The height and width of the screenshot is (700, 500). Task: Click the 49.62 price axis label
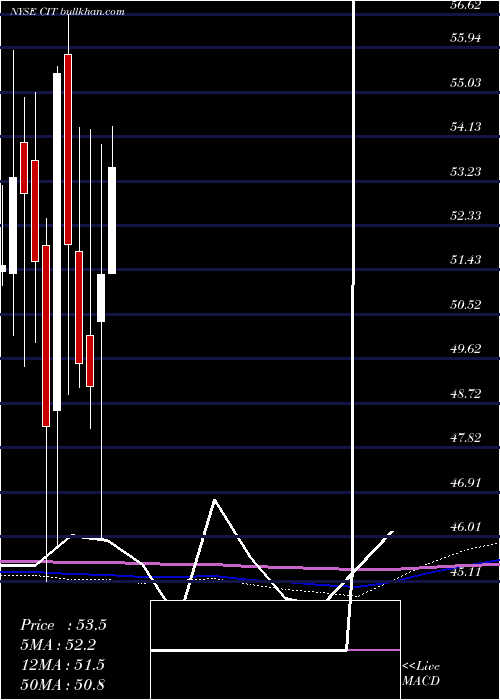465,349
